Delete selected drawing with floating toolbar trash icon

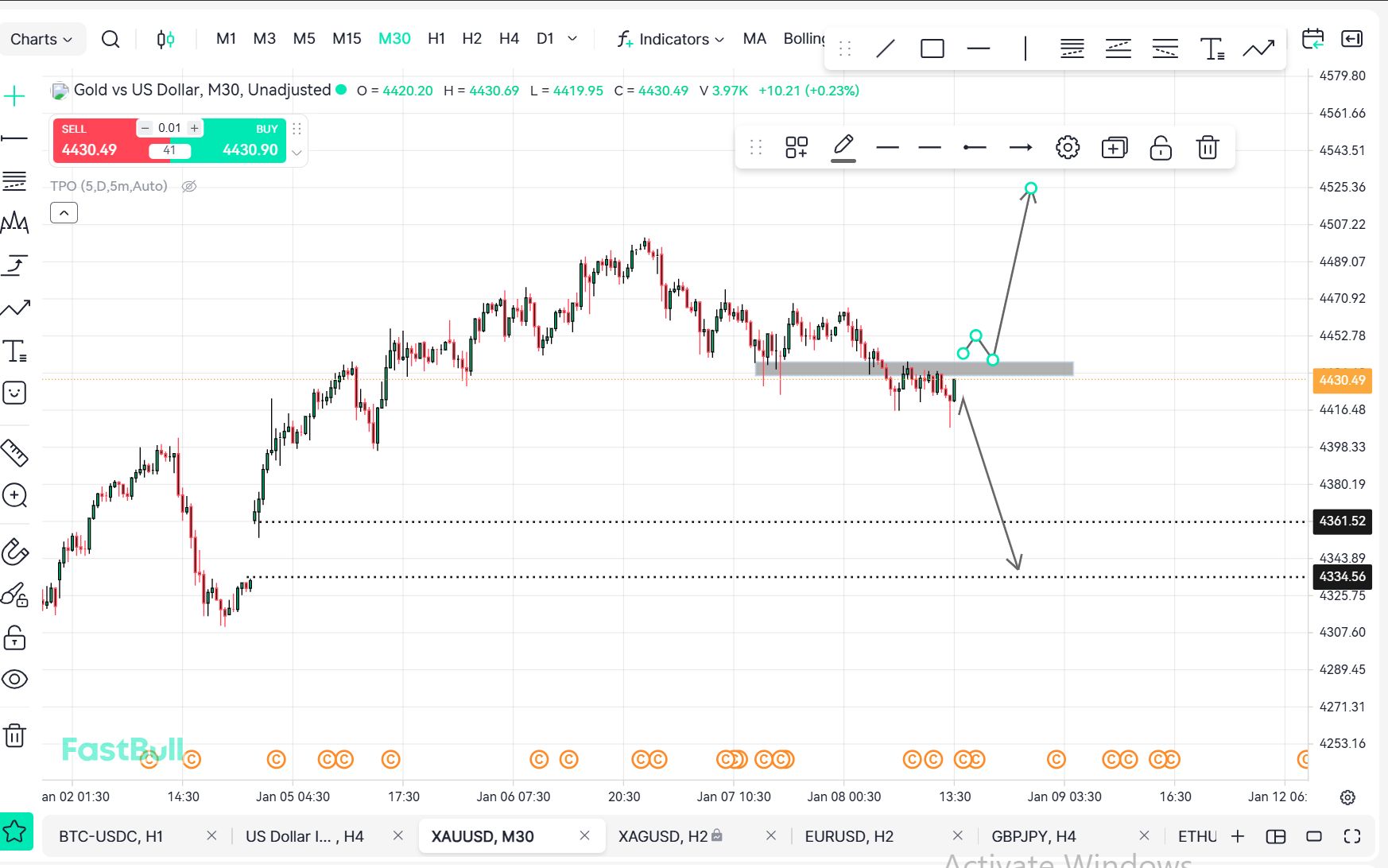pos(1207,148)
